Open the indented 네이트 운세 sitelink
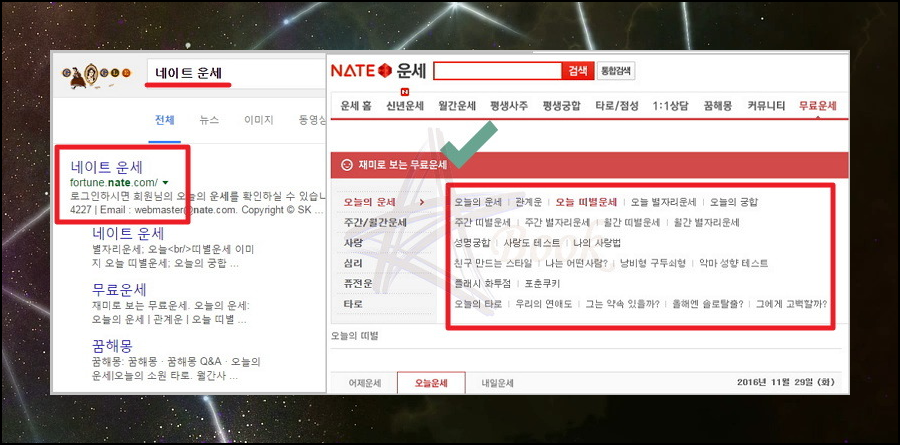The width and height of the screenshot is (900, 445). click(x=128, y=233)
